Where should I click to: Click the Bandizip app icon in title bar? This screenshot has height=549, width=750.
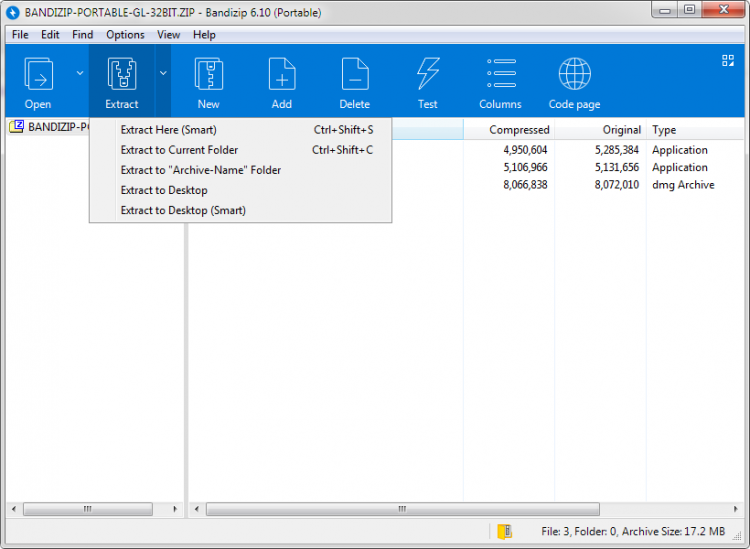(x=13, y=12)
